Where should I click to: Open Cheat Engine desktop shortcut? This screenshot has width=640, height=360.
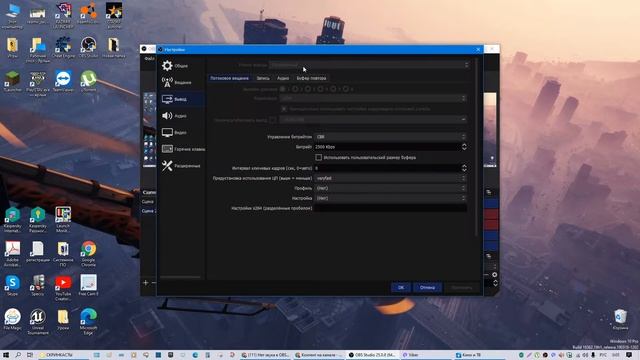pyautogui.click(x=63, y=47)
